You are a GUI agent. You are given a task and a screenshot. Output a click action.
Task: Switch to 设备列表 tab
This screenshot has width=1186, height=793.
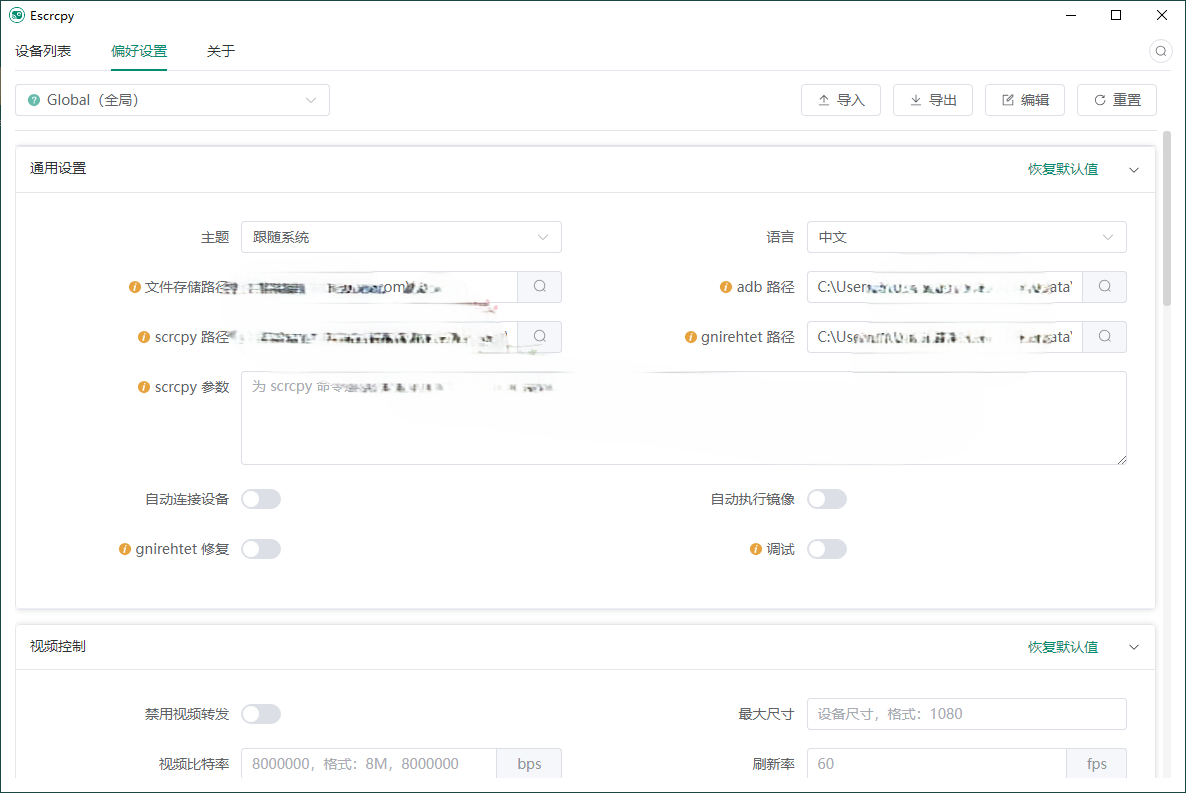tap(43, 51)
